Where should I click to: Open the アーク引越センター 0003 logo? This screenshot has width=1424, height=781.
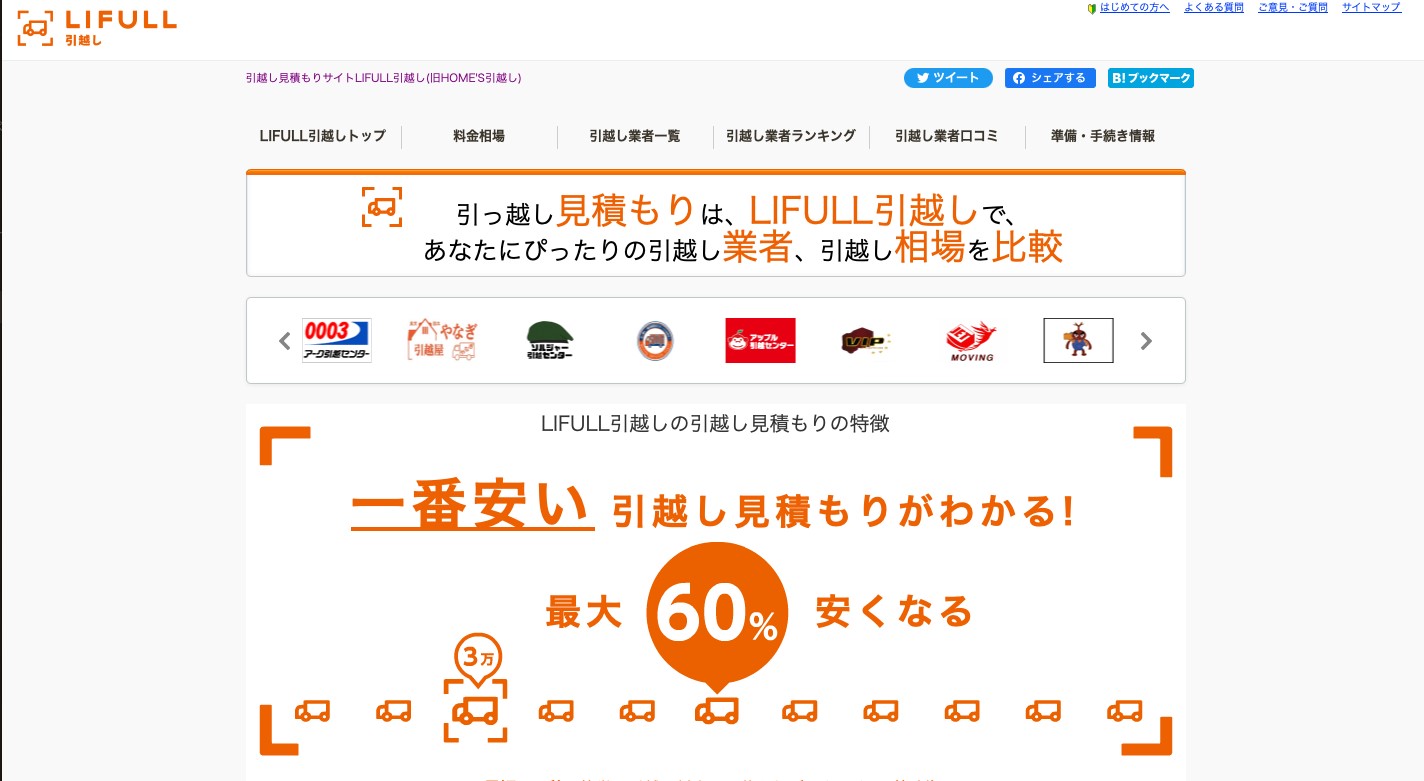(x=337, y=341)
